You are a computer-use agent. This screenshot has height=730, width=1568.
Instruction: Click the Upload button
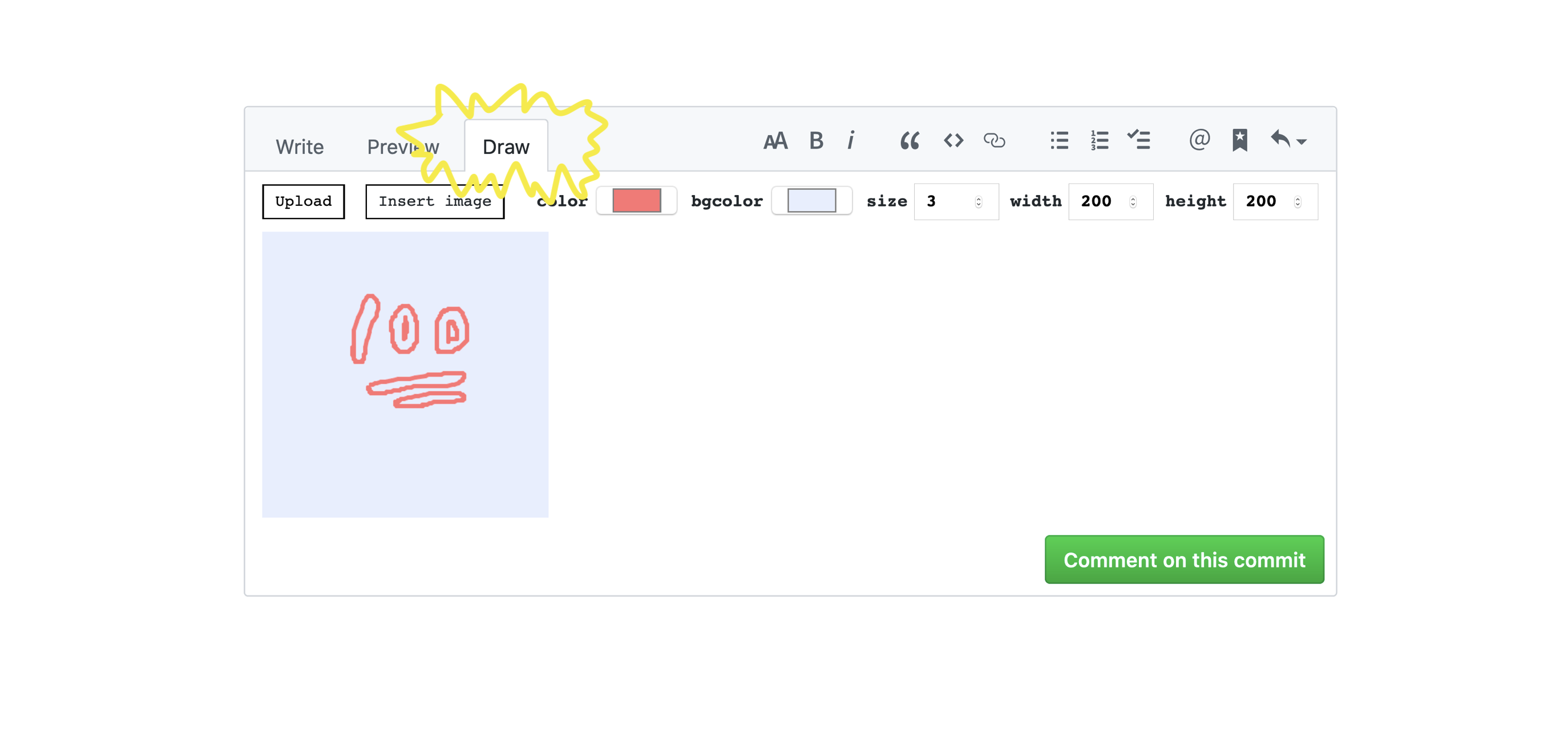[x=303, y=201]
